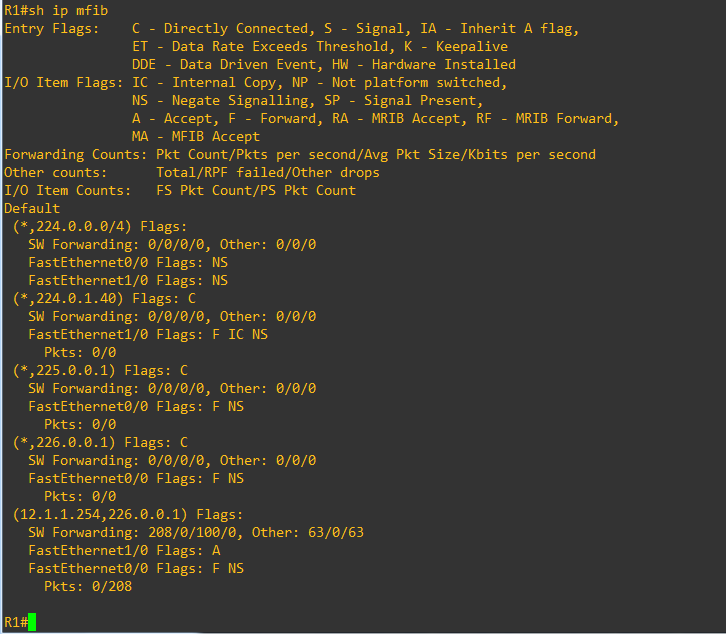Click 'FastEthernet1/0 Flags: F IC NS' line
Viewport: 726px width, 634px height.
point(148,334)
